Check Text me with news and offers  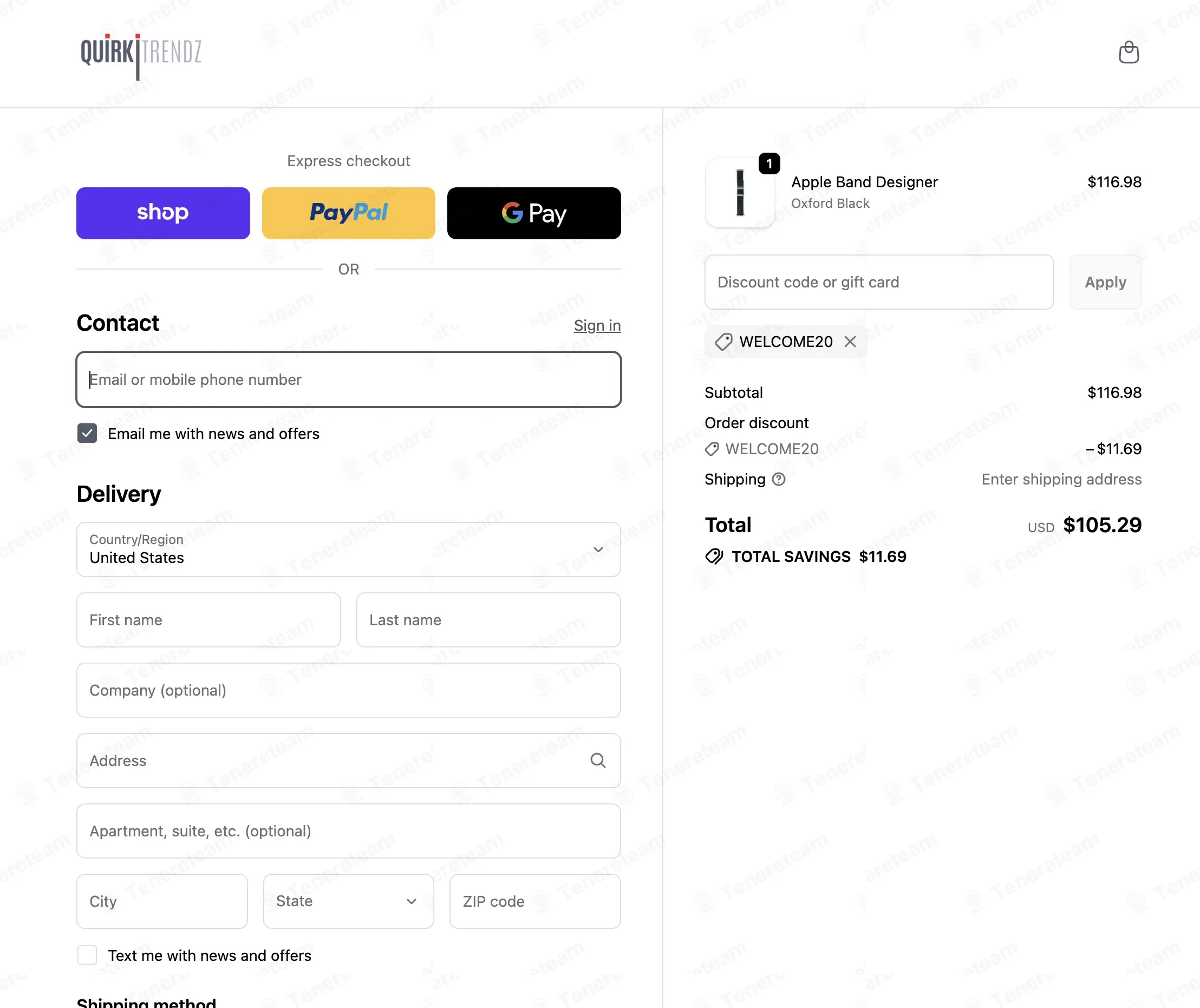tap(87, 955)
